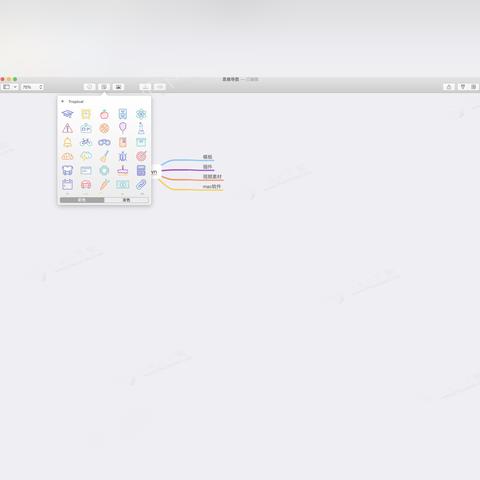Choose the purple calculator sticker
Viewport: 480px width, 480px height.
pos(141,170)
